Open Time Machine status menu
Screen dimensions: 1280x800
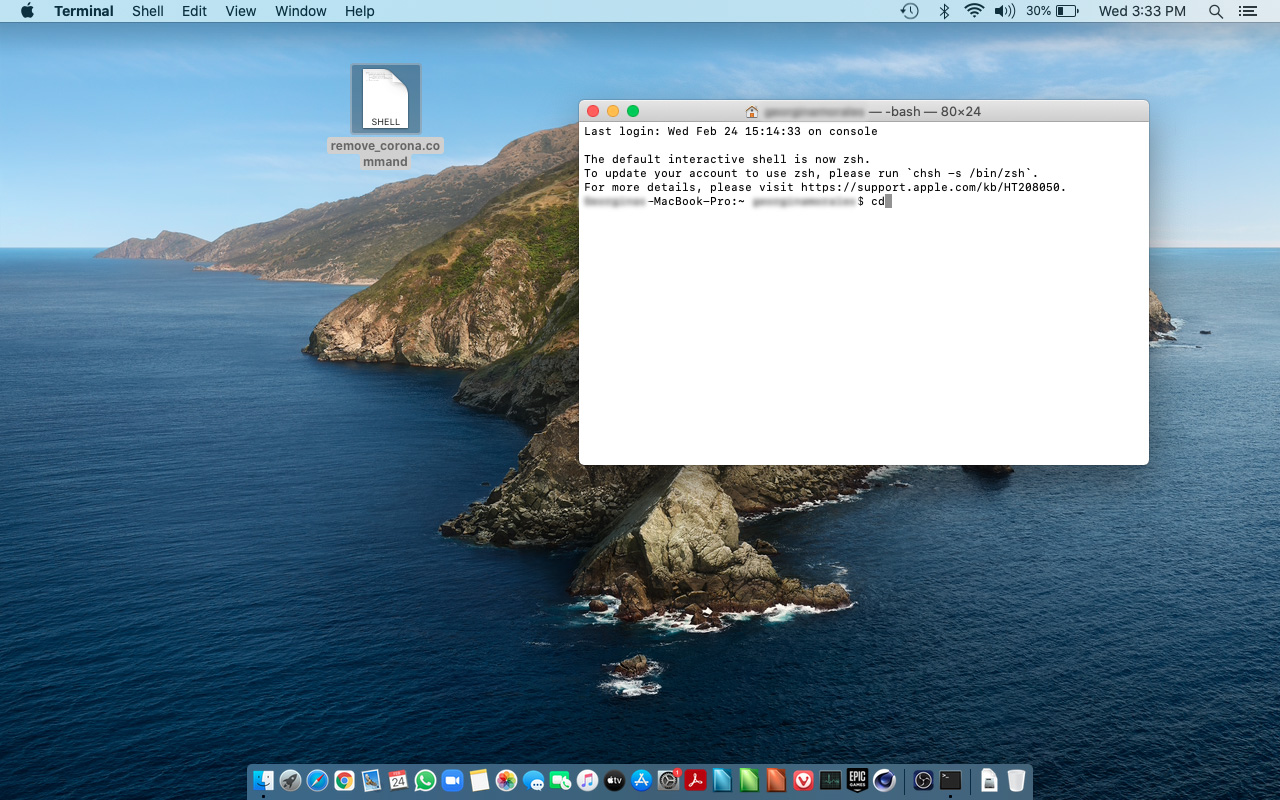coord(908,11)
